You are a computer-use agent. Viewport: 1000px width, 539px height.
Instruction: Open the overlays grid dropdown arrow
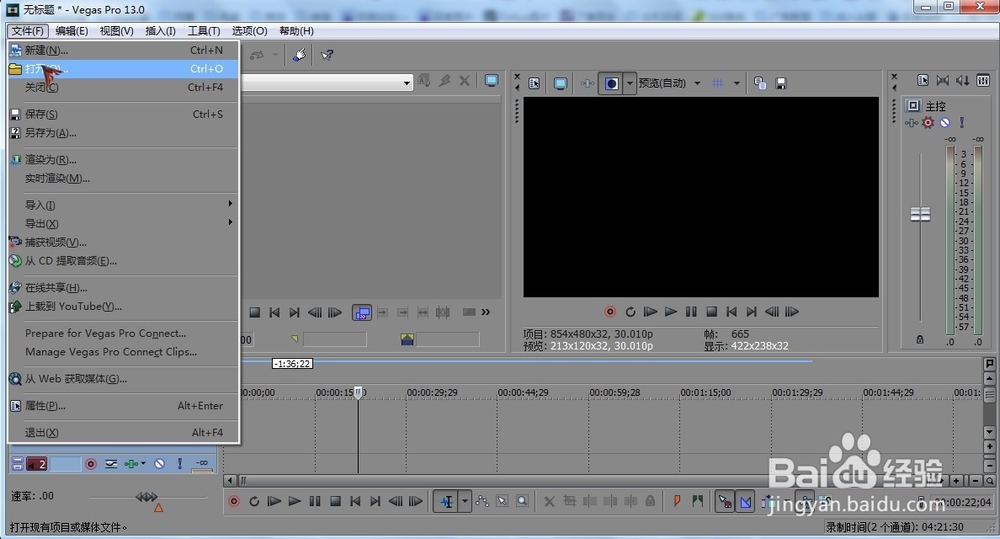(x=737, y=83)
